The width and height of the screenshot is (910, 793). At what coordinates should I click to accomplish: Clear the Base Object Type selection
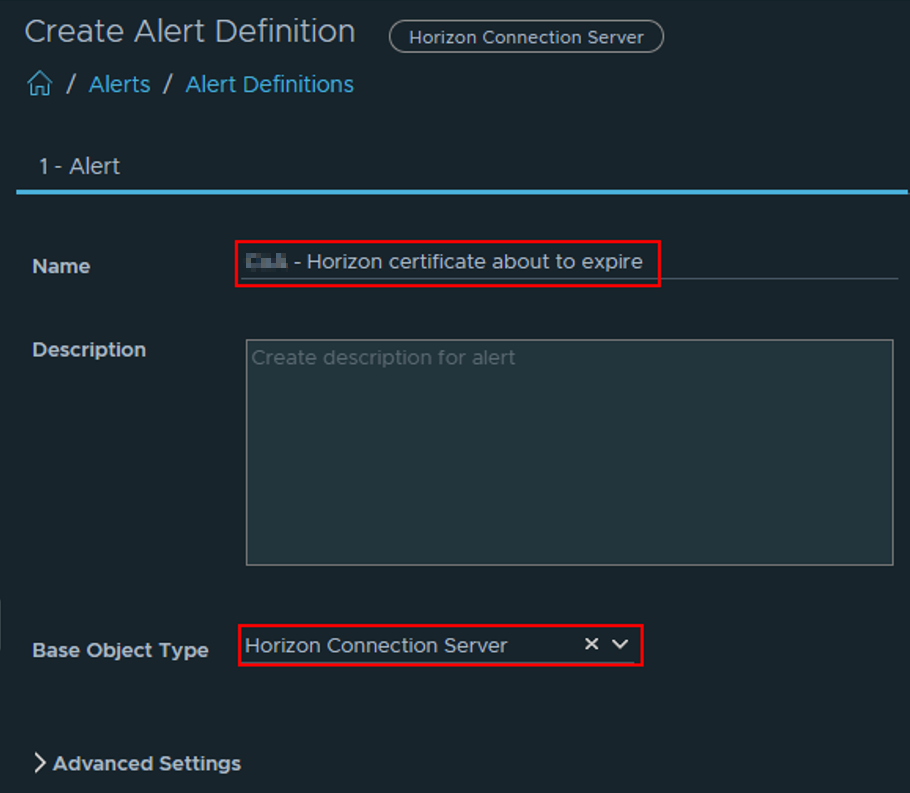click(591, 644)
